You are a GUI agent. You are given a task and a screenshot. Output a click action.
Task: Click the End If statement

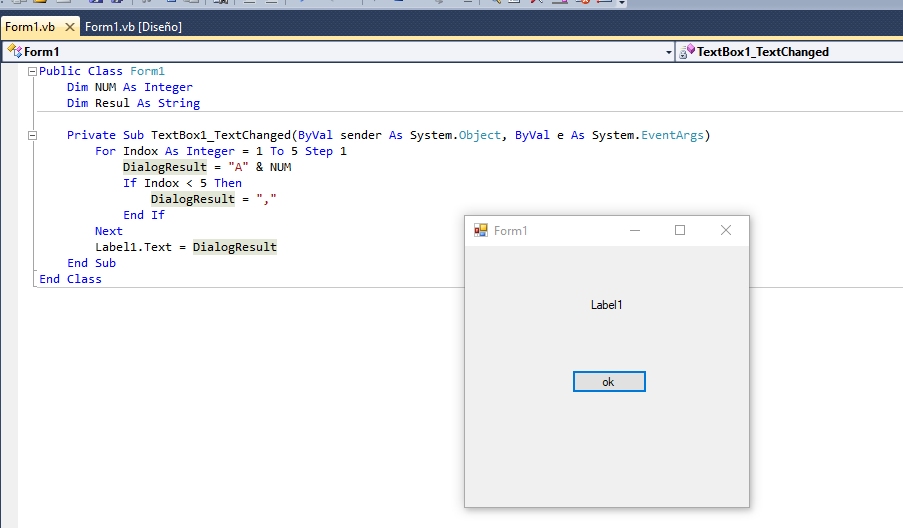coord(144,215)
